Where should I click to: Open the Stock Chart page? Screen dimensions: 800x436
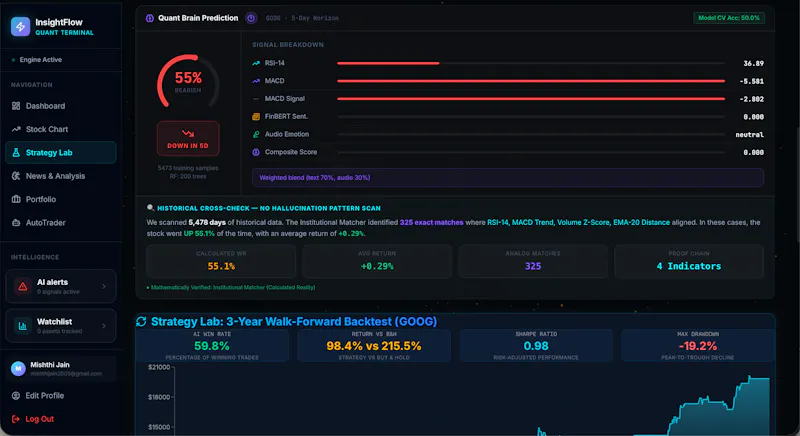pyautogui.click(x=61, y=130)
